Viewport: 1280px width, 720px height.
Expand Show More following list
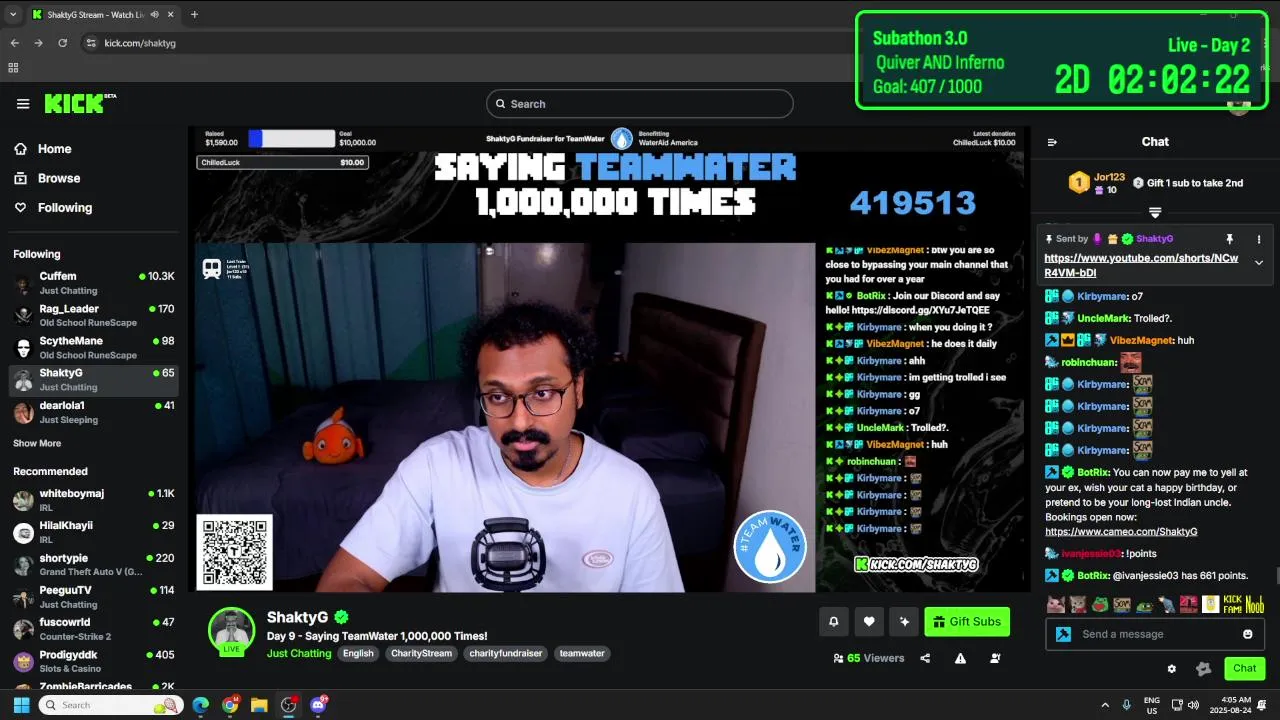[37, 443]
